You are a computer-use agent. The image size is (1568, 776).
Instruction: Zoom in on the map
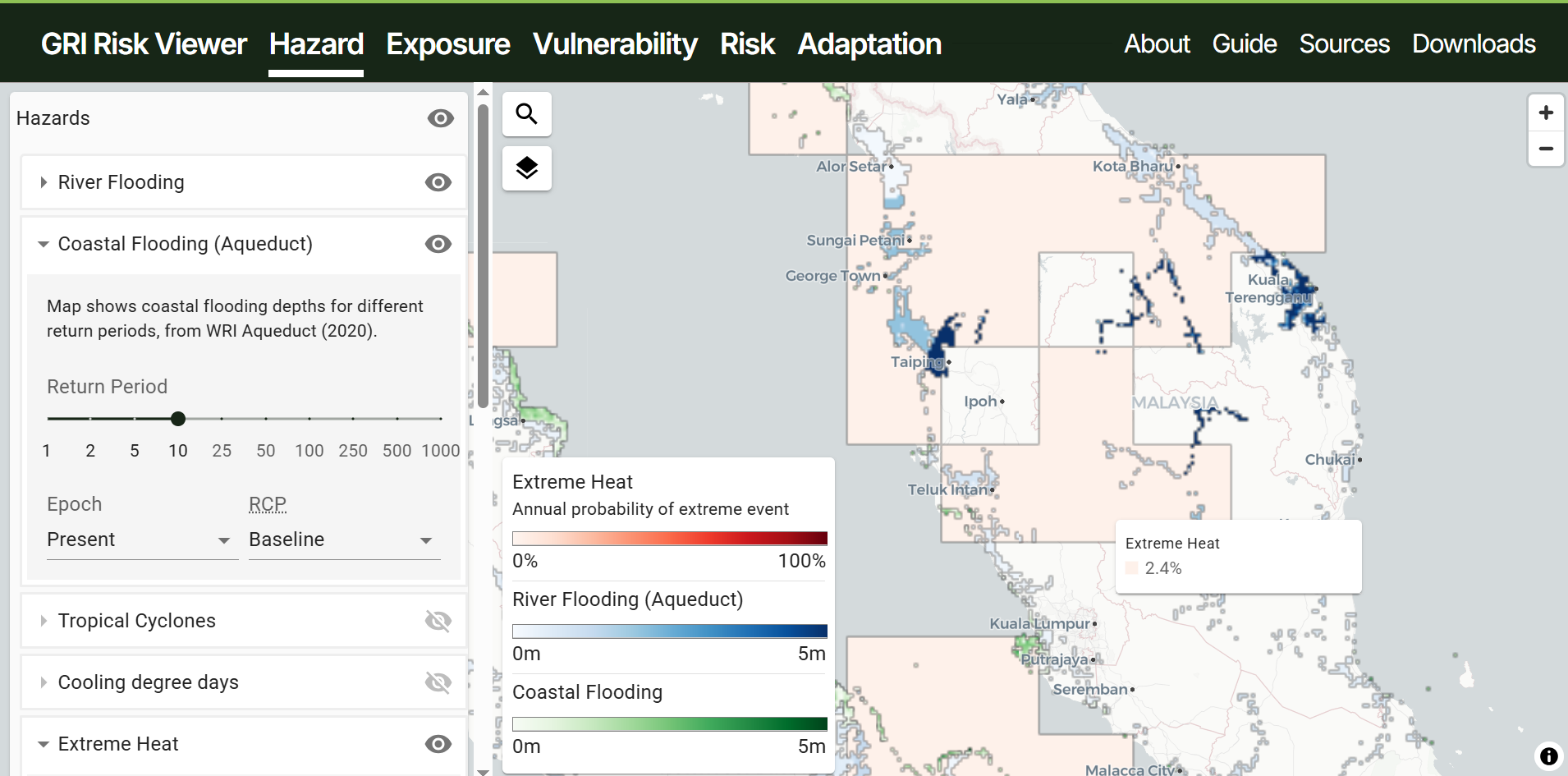[x=1545, y=112]
